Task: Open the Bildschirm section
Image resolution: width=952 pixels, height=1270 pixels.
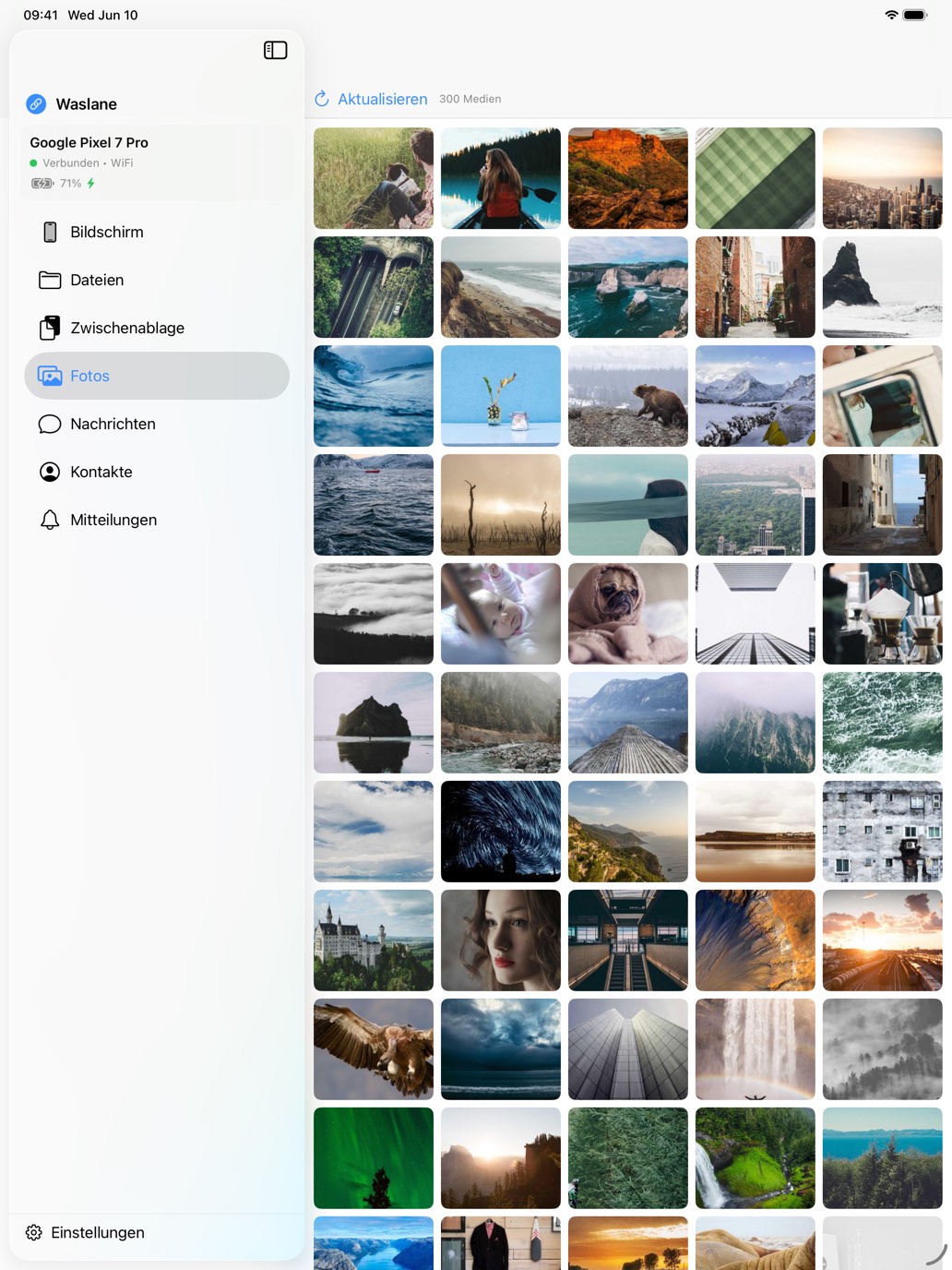Action: [x=157, y=232]
